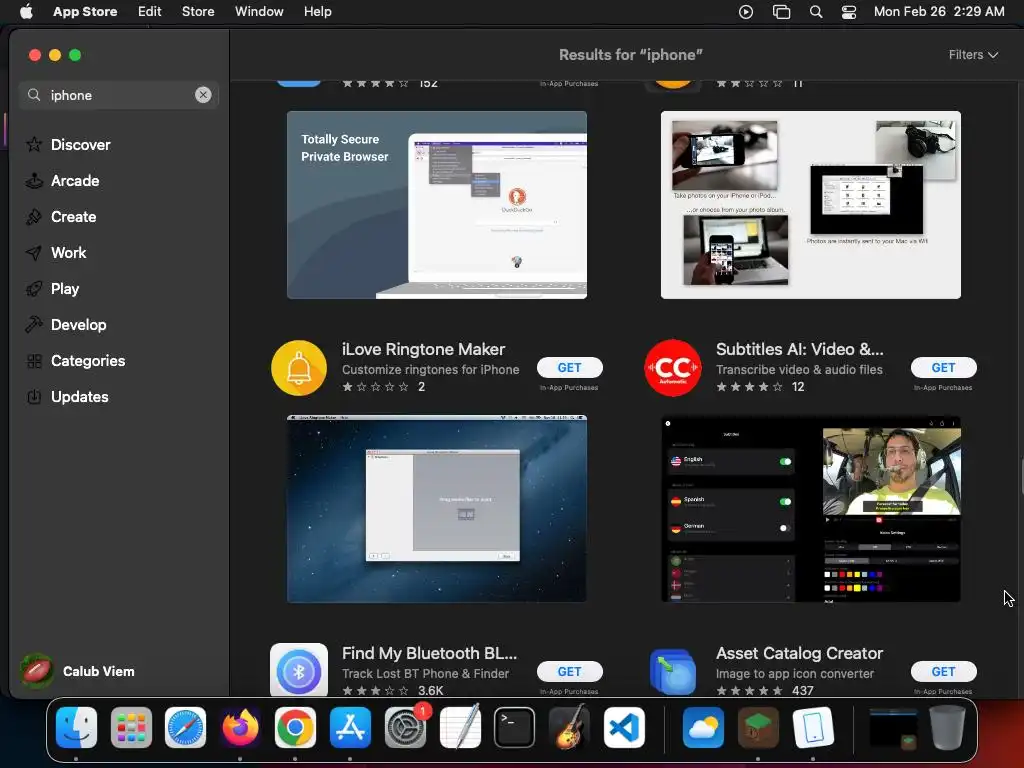Image resolution: width=1024 pixels, height=768 pixels.
Task: Click the 'Transcribe video & audio files' subtitle
Action: coord(799,370)
